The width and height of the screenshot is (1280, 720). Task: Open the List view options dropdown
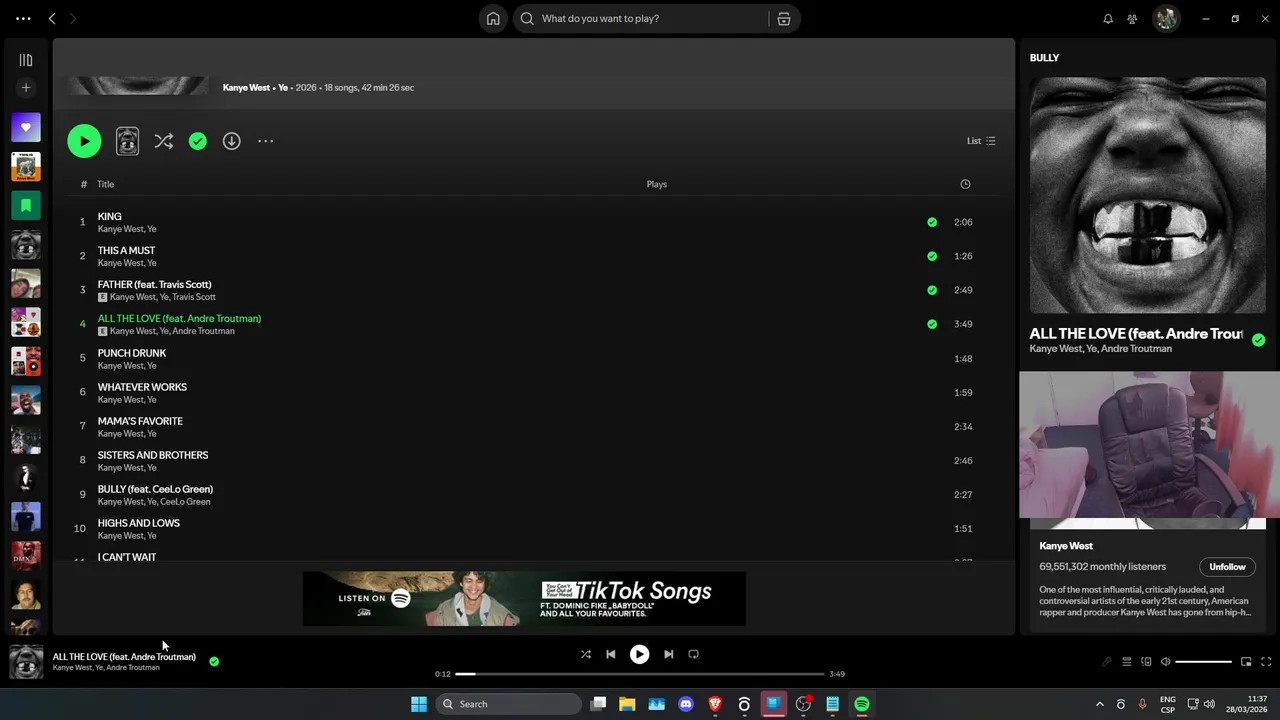pos(981,141)
